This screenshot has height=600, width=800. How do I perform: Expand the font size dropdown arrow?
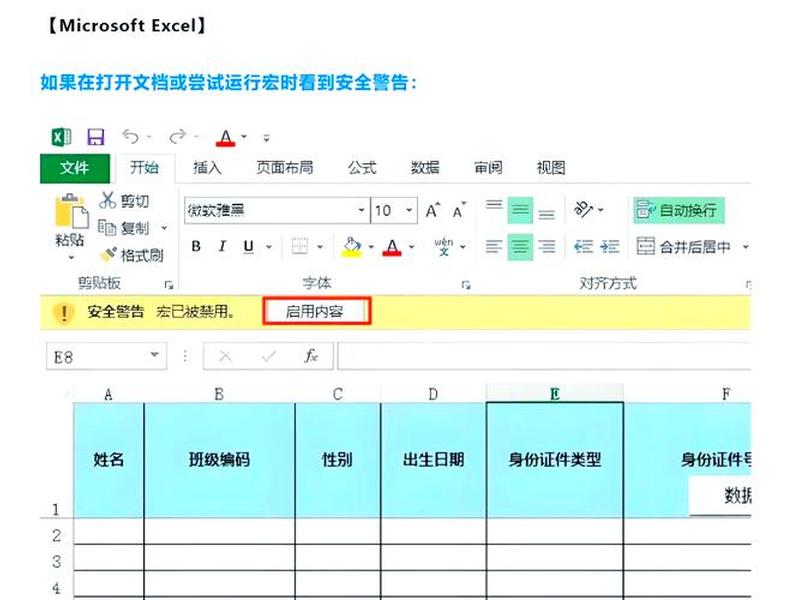click(x=409, y=210)
